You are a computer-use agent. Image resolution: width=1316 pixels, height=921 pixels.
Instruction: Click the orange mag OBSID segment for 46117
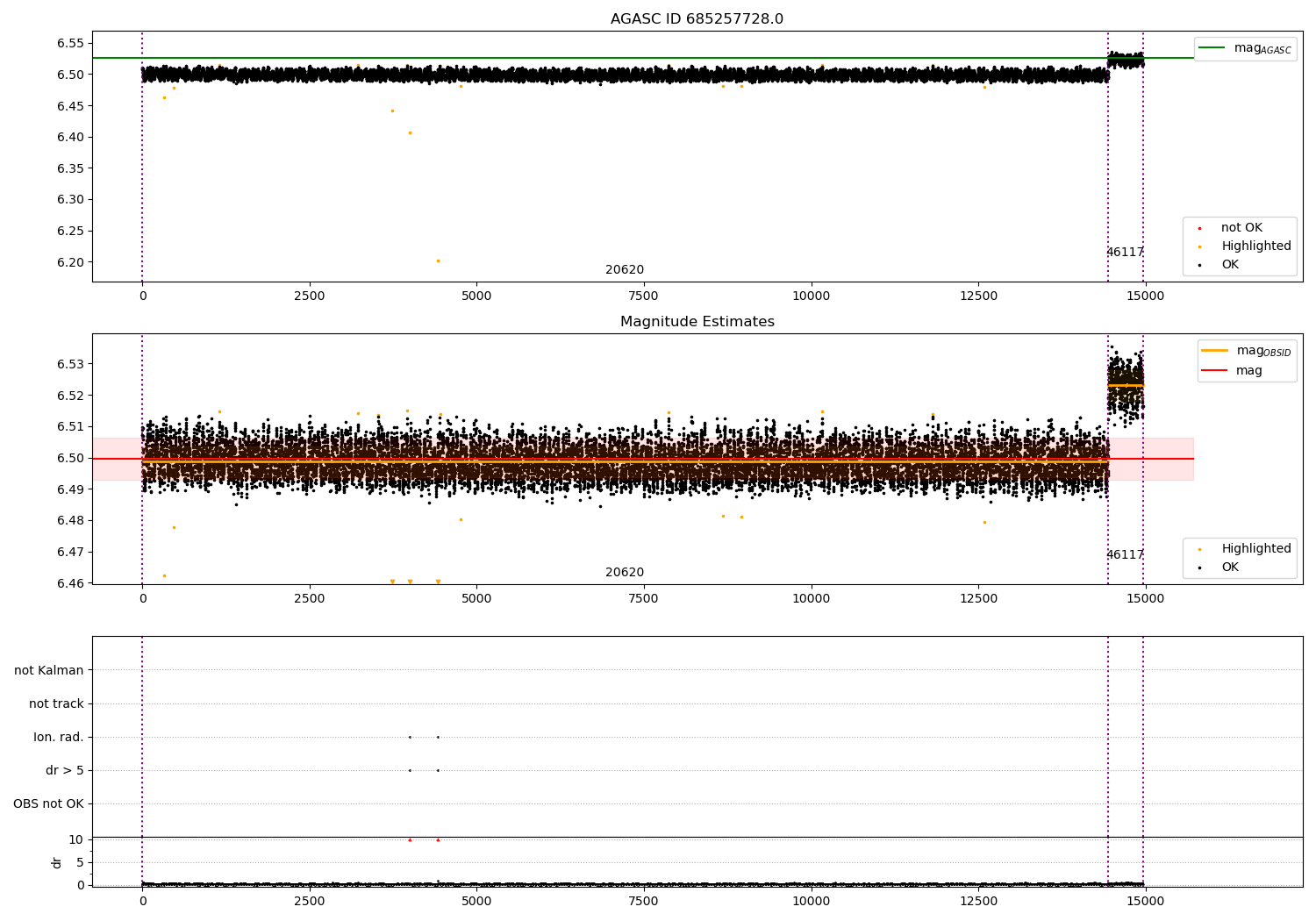[1126, 385]
